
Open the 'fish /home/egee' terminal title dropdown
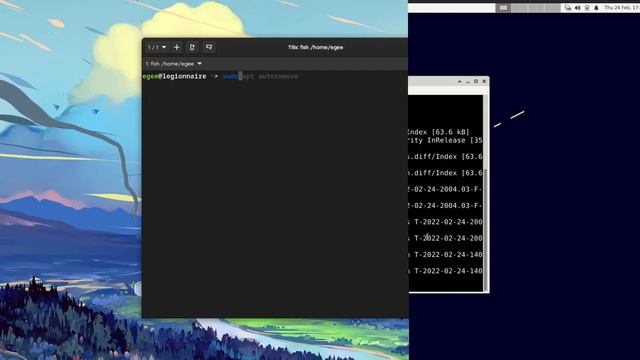(173, 64)
